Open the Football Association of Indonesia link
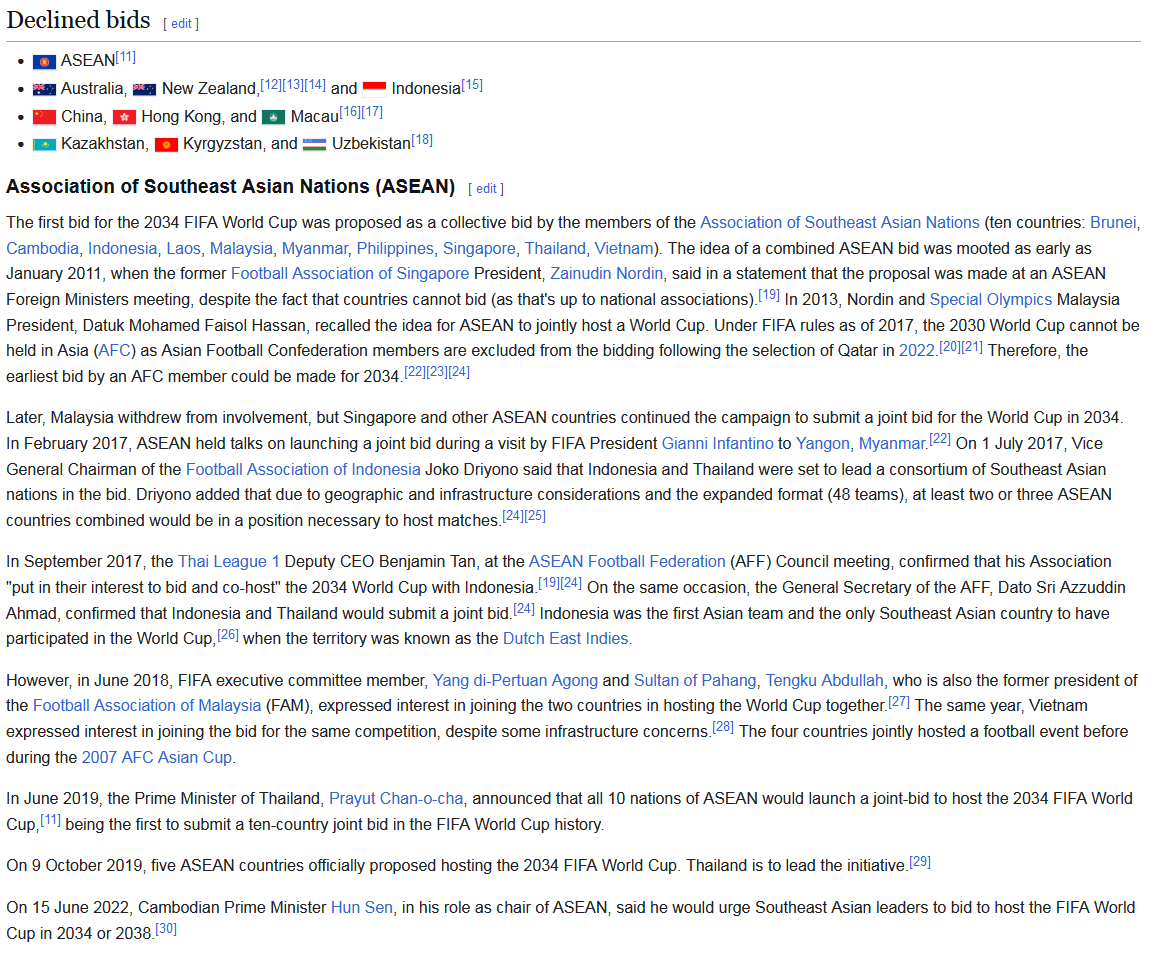Image resolution: width=1154 pixels, height=961 pixels. click(x=303, y=469)
